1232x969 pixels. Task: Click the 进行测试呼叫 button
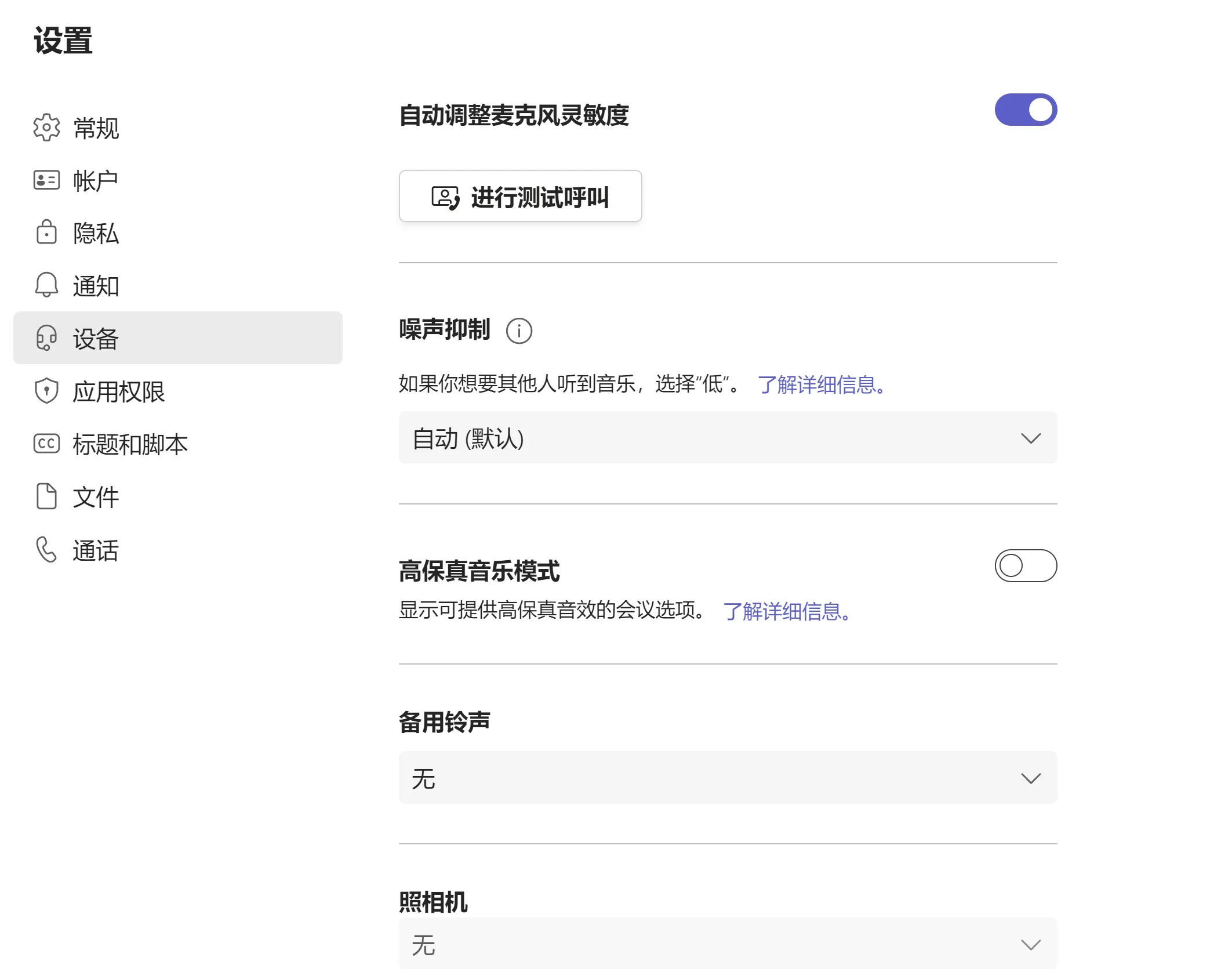520,197
